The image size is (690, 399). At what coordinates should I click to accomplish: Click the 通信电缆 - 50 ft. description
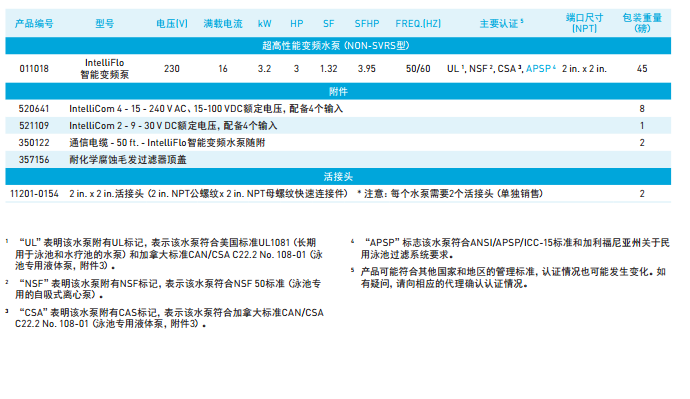pos(167,143)
